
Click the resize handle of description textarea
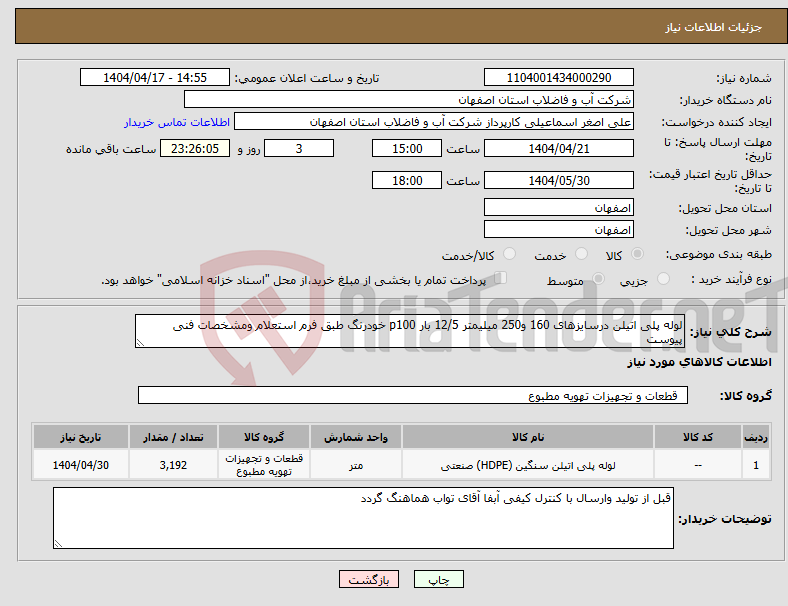point(140,343)
